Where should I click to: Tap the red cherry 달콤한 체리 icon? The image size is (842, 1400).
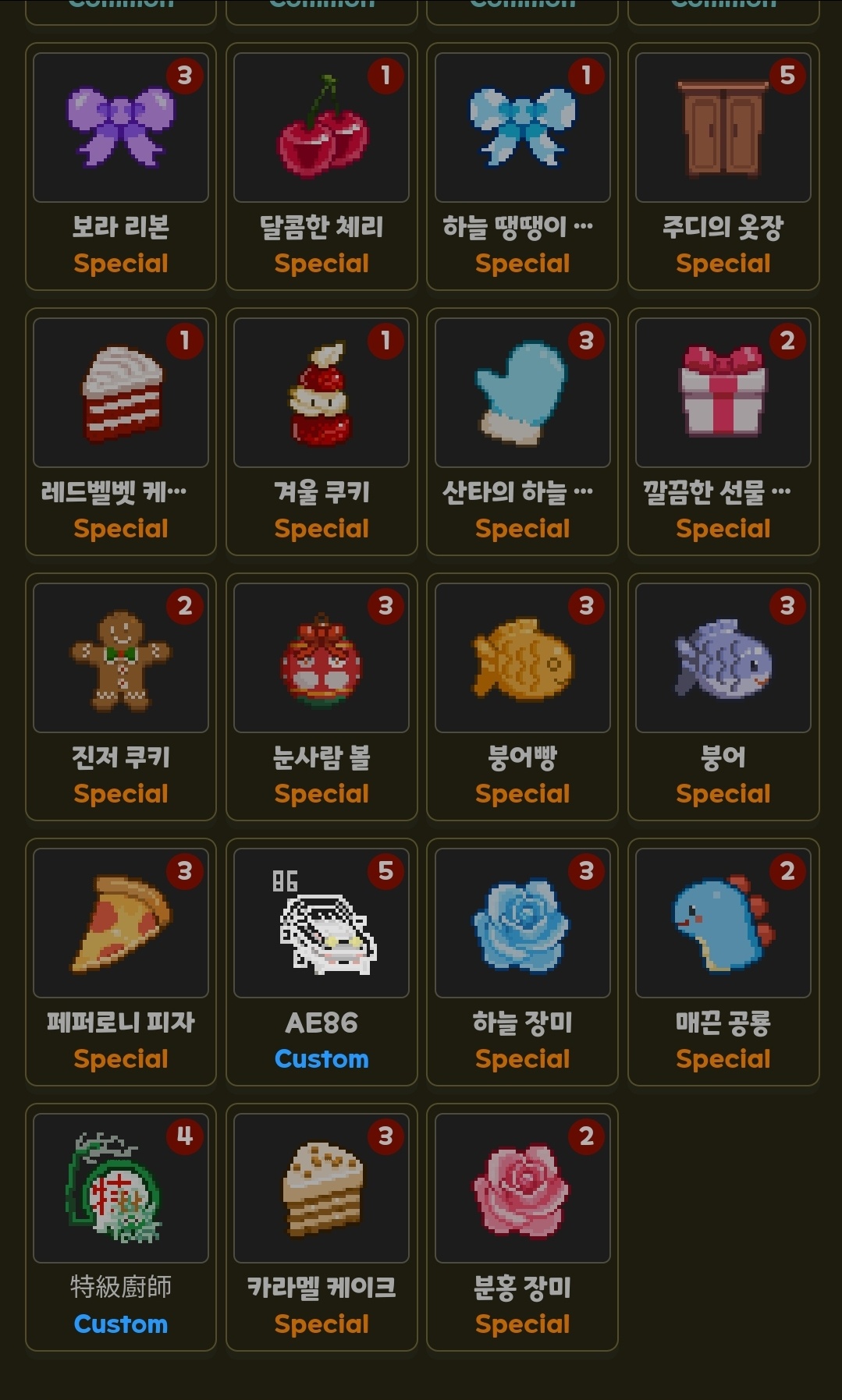point(322,128)
